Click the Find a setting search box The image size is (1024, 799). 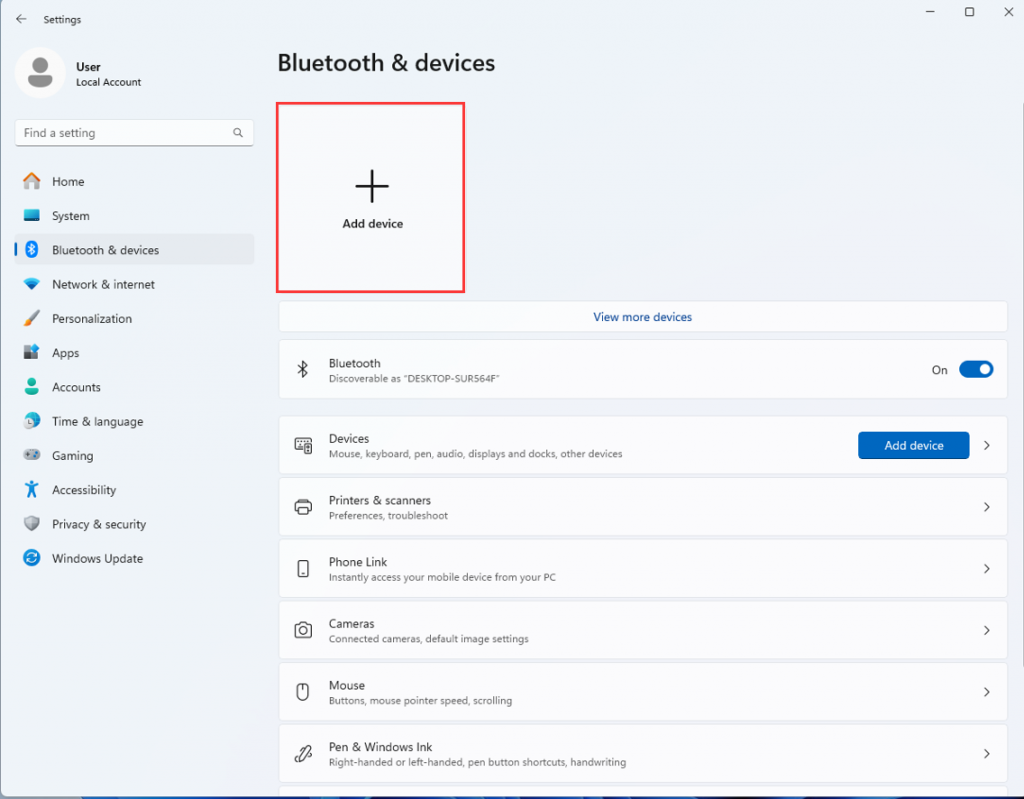(x=135, y=133)
